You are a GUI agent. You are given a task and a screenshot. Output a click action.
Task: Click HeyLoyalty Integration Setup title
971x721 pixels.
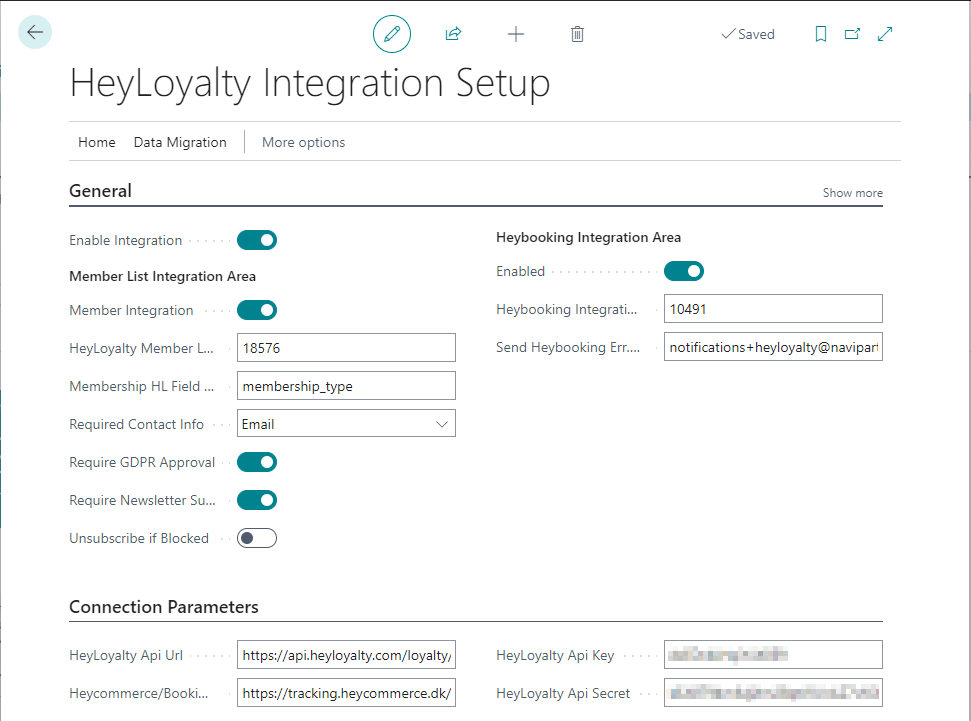point(310,83)
